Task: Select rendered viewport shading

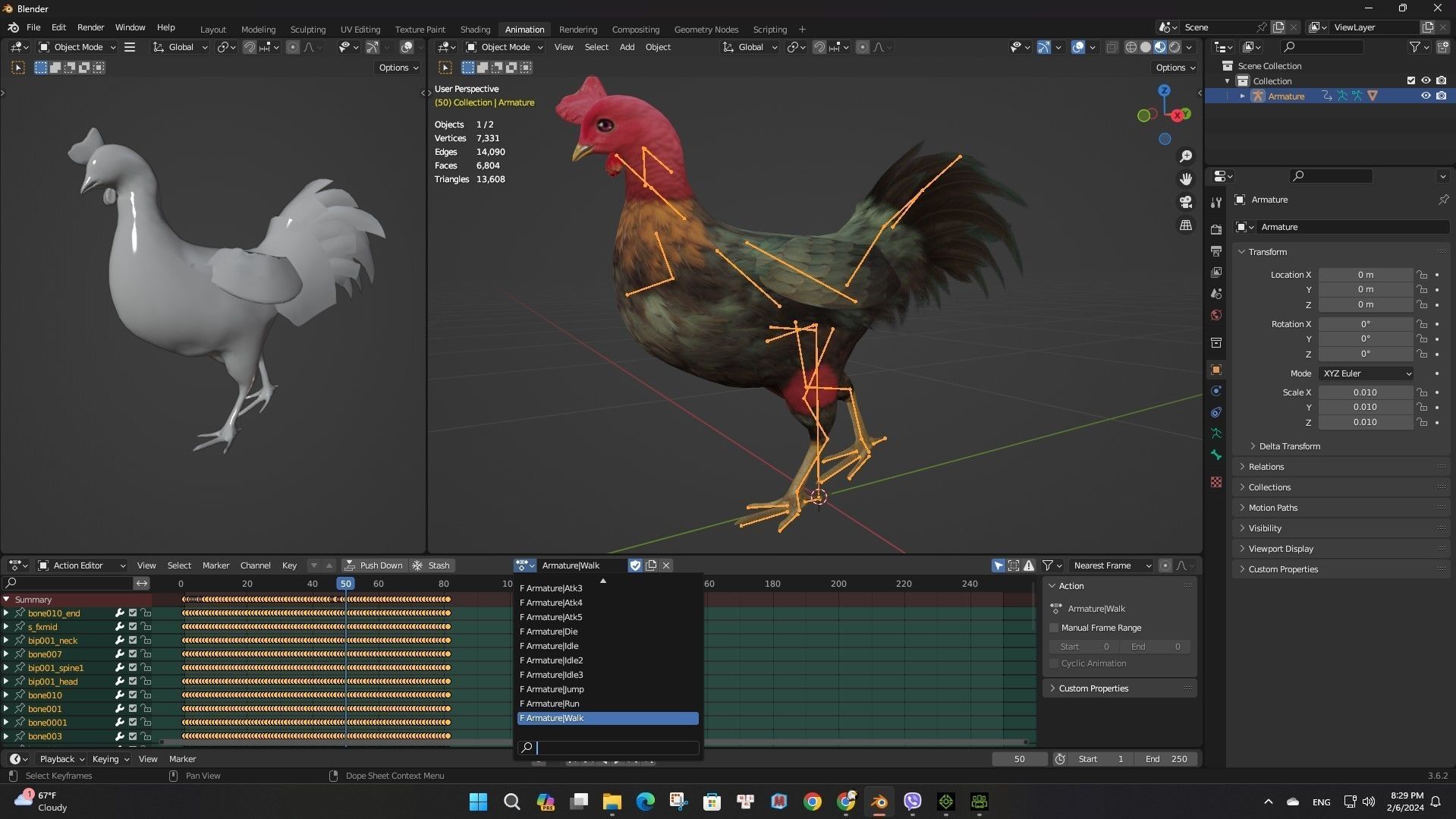Action: pyautogui.click(x=1175, y=47)
